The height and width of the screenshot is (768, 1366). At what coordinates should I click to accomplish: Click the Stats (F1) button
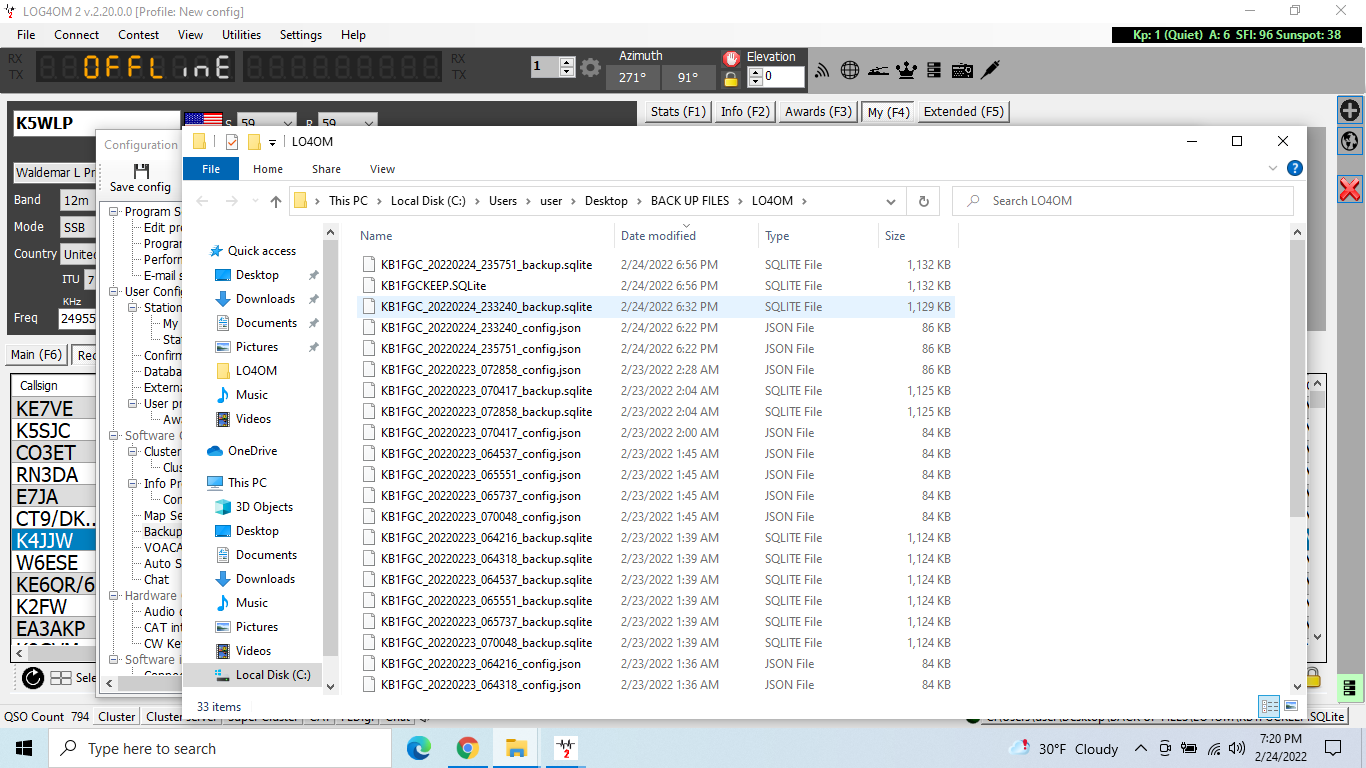click(678, 112)
